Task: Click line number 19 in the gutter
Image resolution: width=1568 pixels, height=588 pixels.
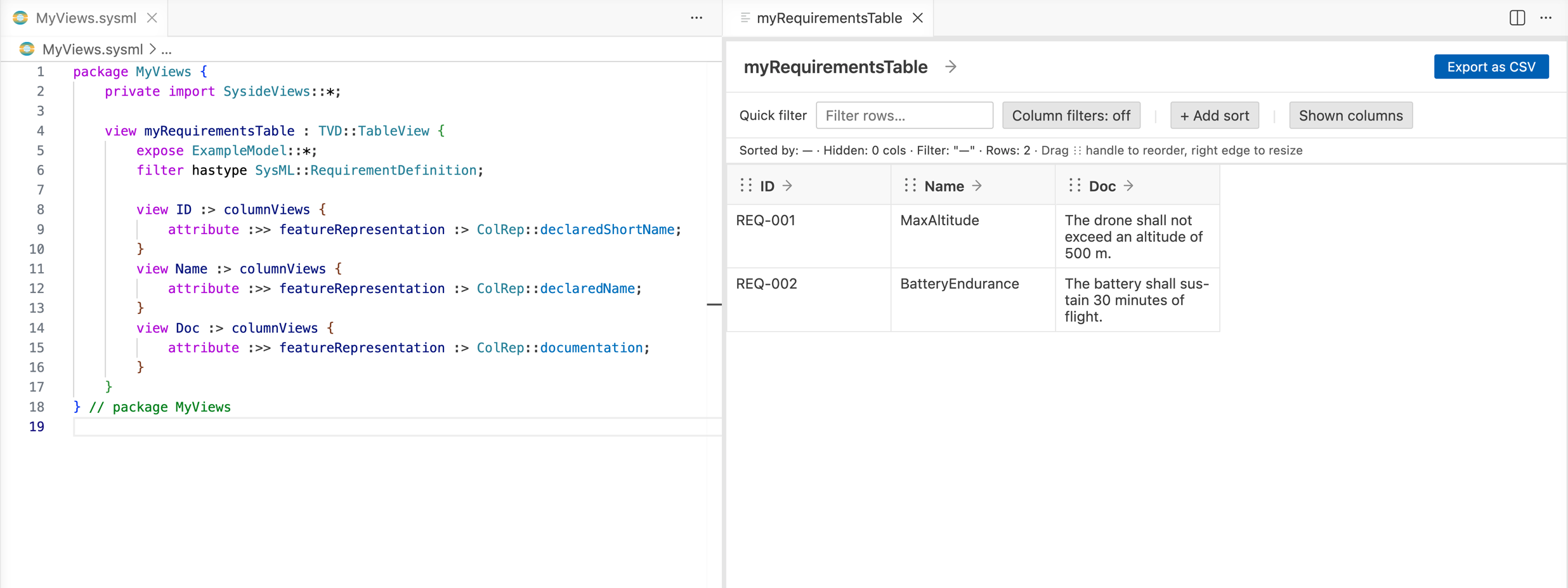Action: coord(37,426)
